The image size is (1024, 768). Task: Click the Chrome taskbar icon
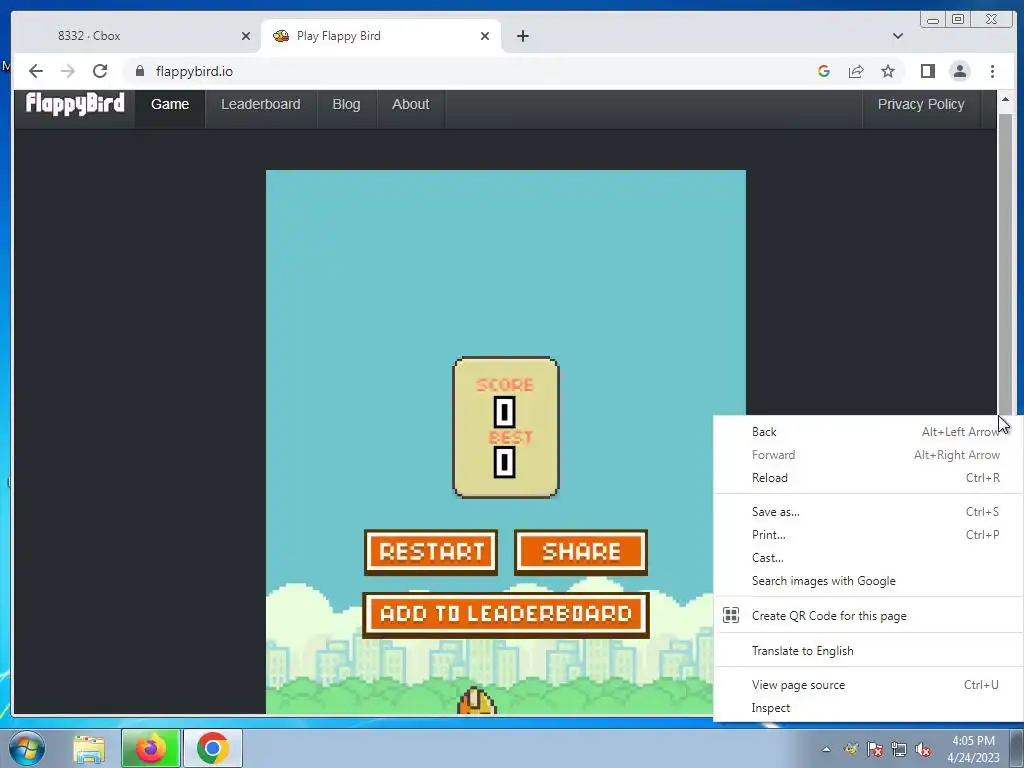pos(213,748)
